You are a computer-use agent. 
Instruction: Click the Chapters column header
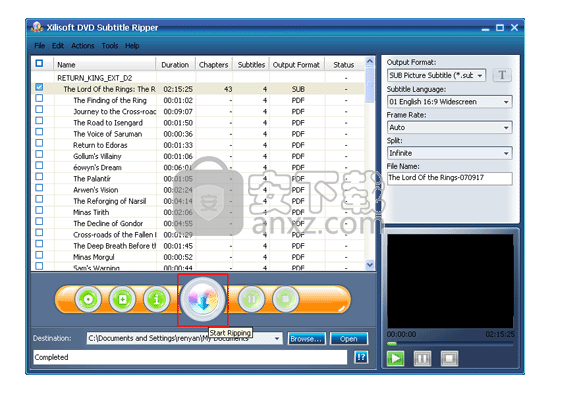214,65
